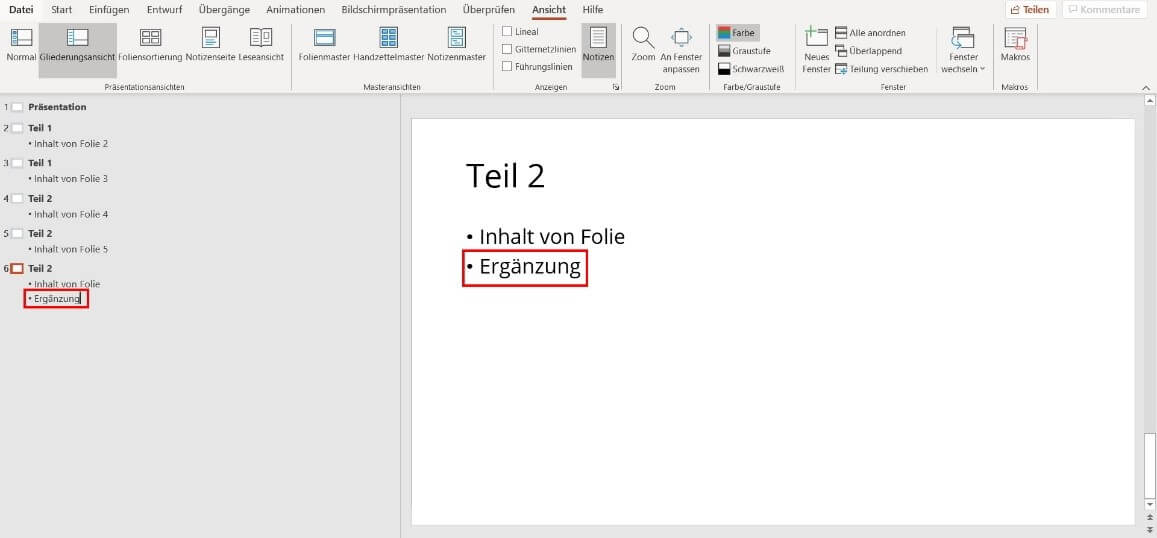Open the Animationen tab
Image resolution: width=1157 pixels, height=538 pixels.
pos(295,10)
